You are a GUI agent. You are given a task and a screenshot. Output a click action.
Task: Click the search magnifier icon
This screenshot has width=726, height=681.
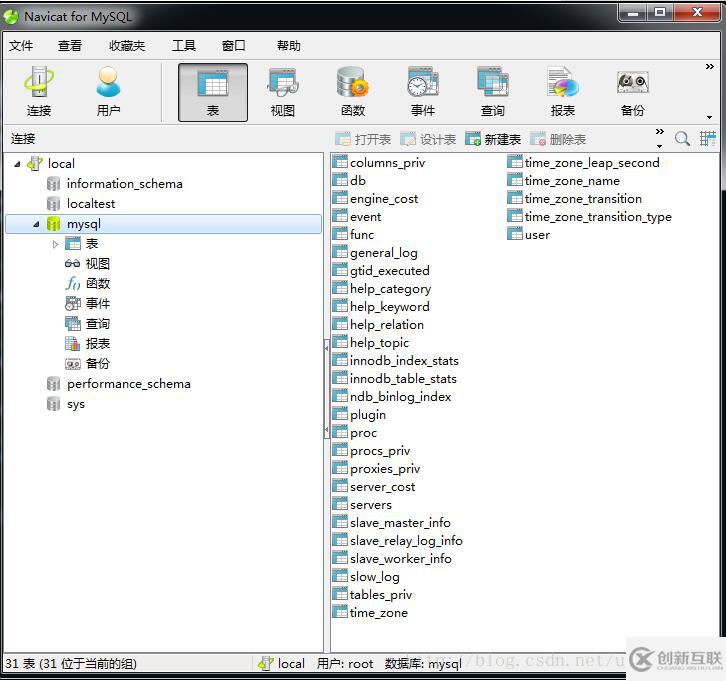point(682,139)
